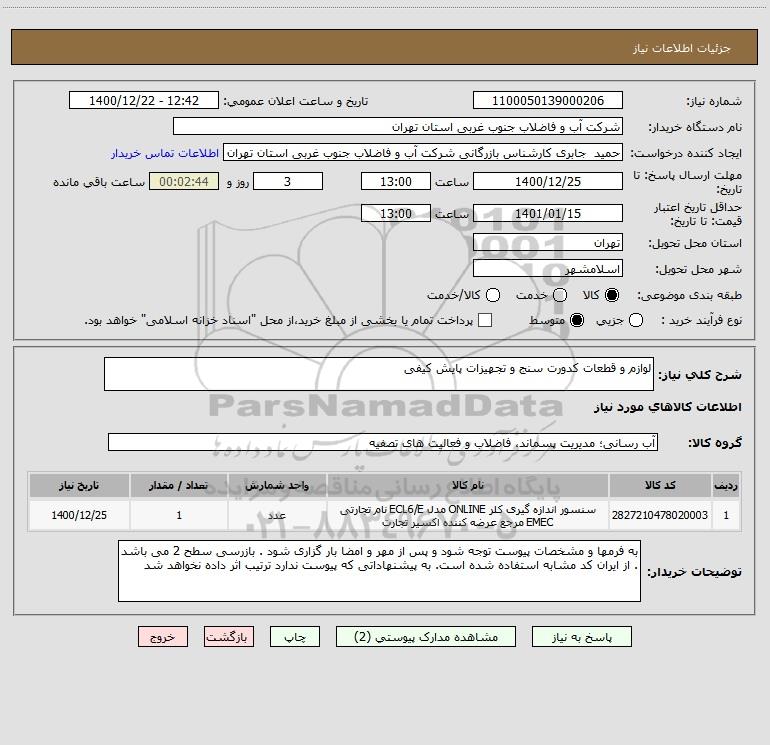The width and height of the screenshot is (770, 745).
Task: Click the ردیف column header
Action: [x=726, y=486]
